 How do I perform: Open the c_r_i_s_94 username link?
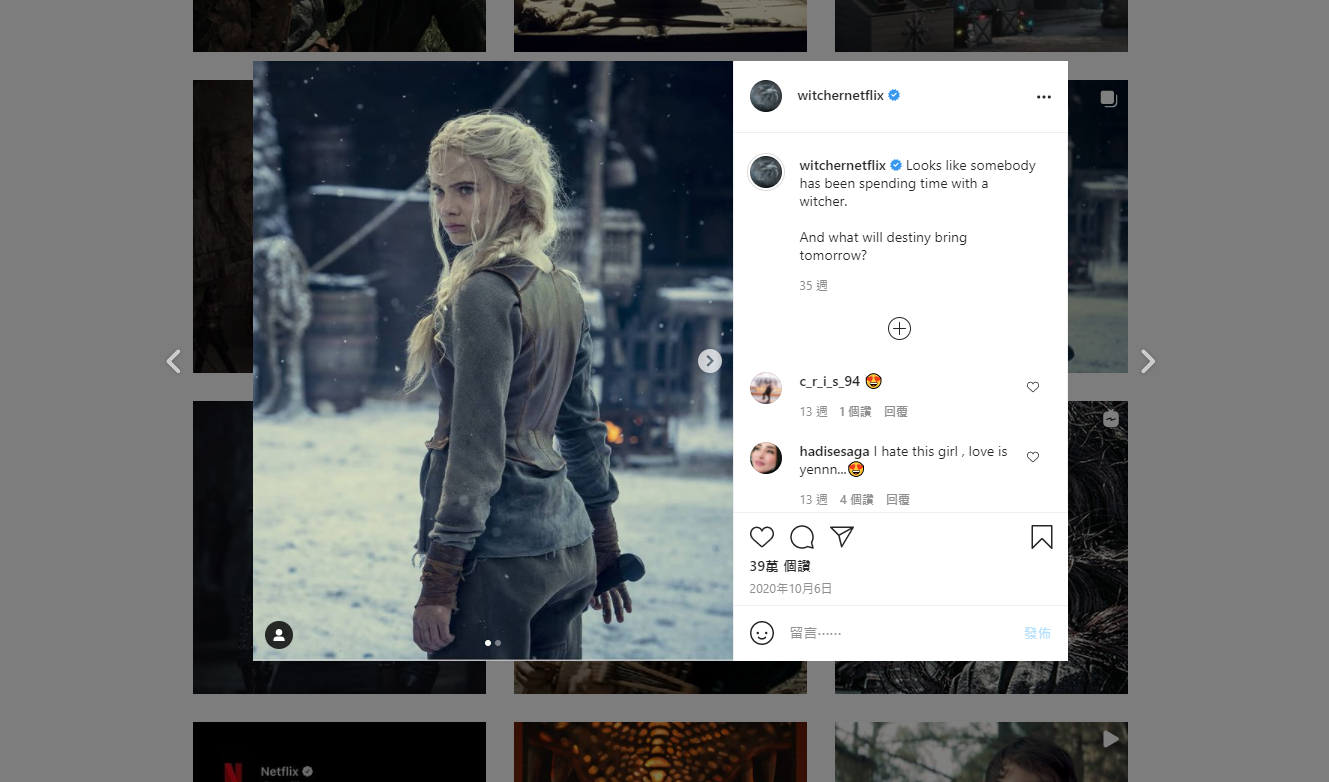pyautogui.click(x=830, y=381)
